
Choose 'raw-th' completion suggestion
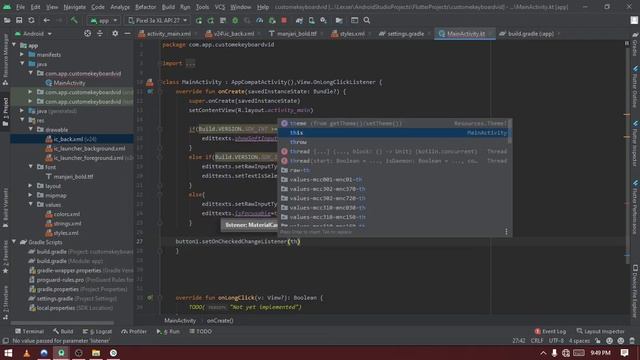[x=394, y=170]
